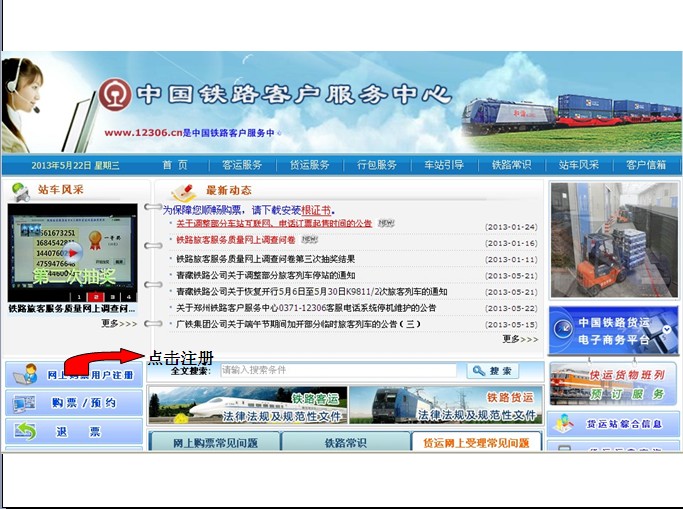Open 快运货物班列预订服务 banner
Image resolution: width=683 pixels, height=509 pixels.
coord(614,384)
